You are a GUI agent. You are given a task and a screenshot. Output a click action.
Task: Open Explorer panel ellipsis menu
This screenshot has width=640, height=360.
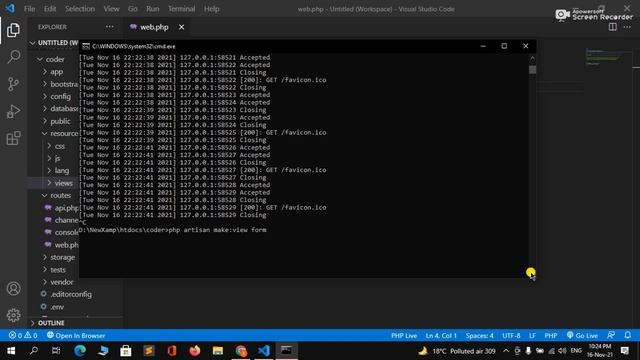pyautogui.click(x=110, y=27)
